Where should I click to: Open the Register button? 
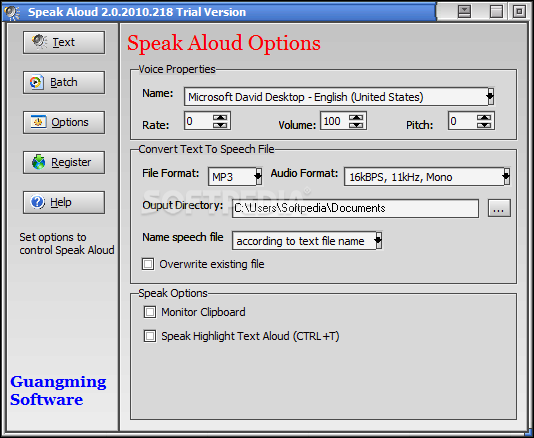64,162
